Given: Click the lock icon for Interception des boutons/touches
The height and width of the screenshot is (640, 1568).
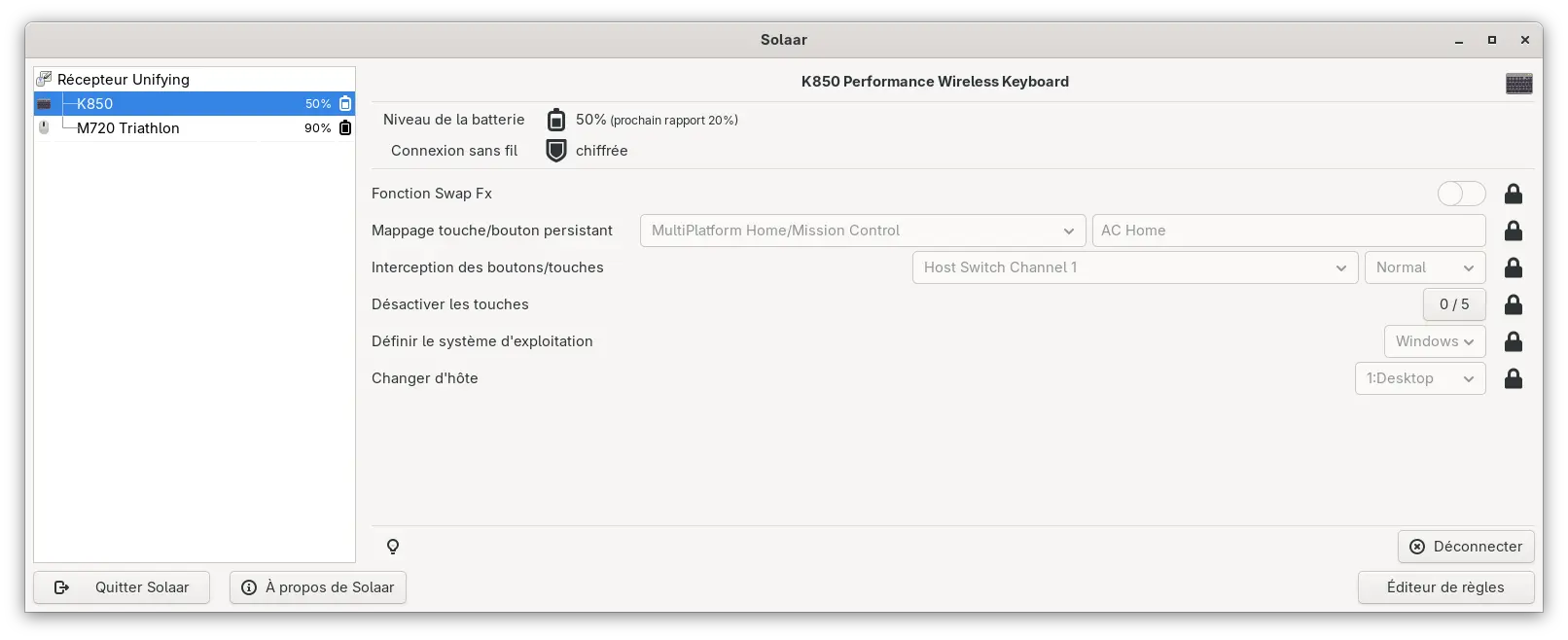Looking at the screenshot, I should pos(1513,267).
